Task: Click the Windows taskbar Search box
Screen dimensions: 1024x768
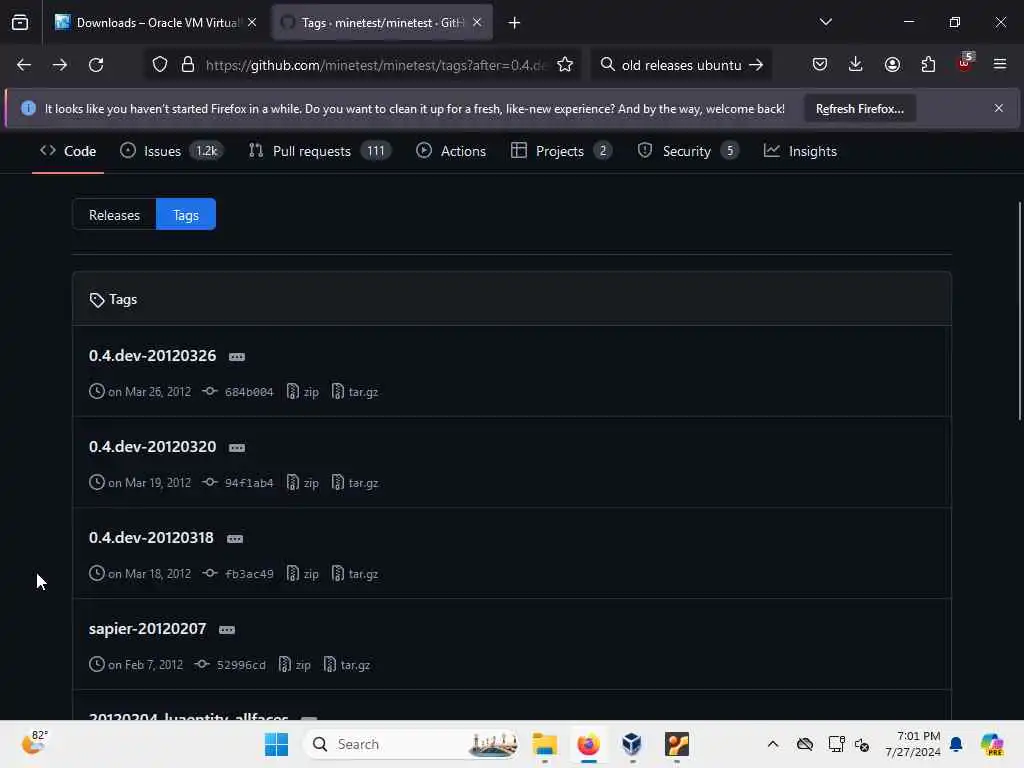Action: click(411, 744)
